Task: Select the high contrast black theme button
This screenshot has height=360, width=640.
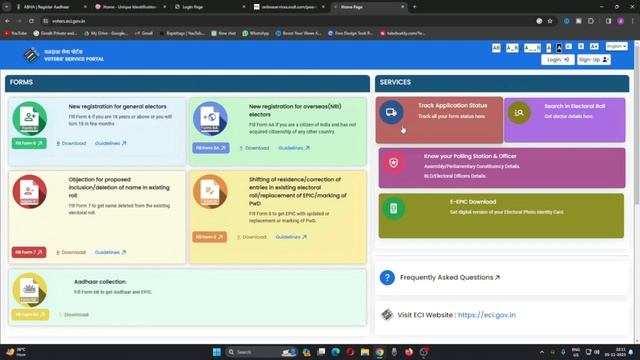Action: coord(559,48)
